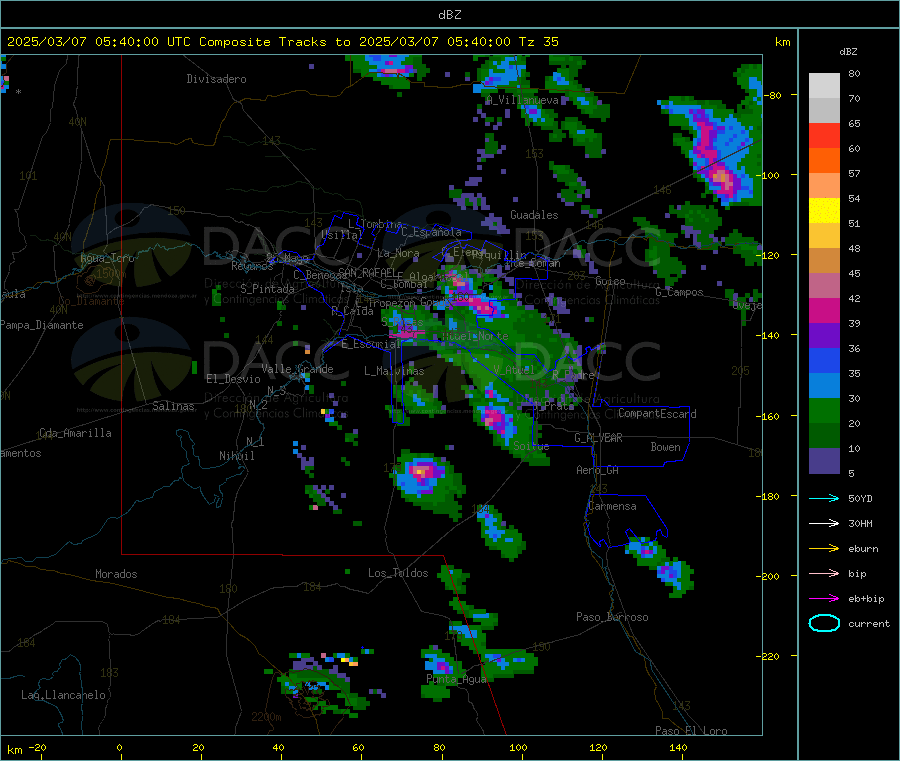Click the Cda_Amarilla map label
900x761 pixels.
[75, 433]
